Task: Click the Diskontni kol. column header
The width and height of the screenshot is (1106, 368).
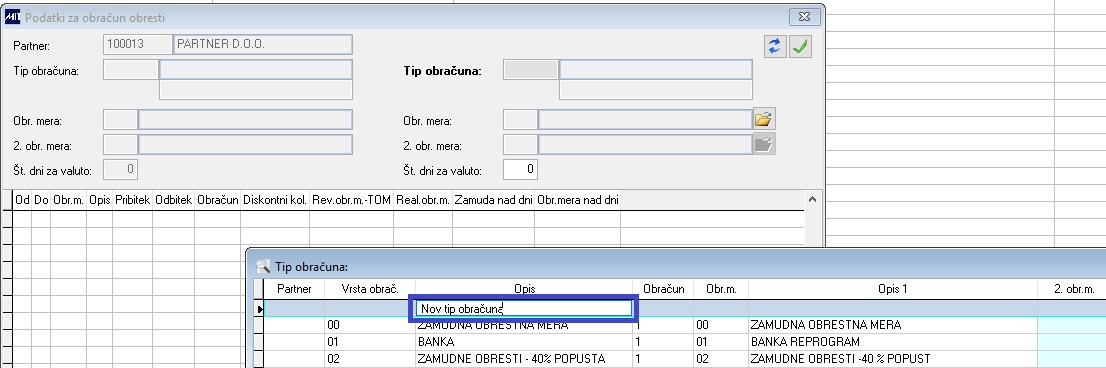Action: pyautogui.click(x=275, y=200)
